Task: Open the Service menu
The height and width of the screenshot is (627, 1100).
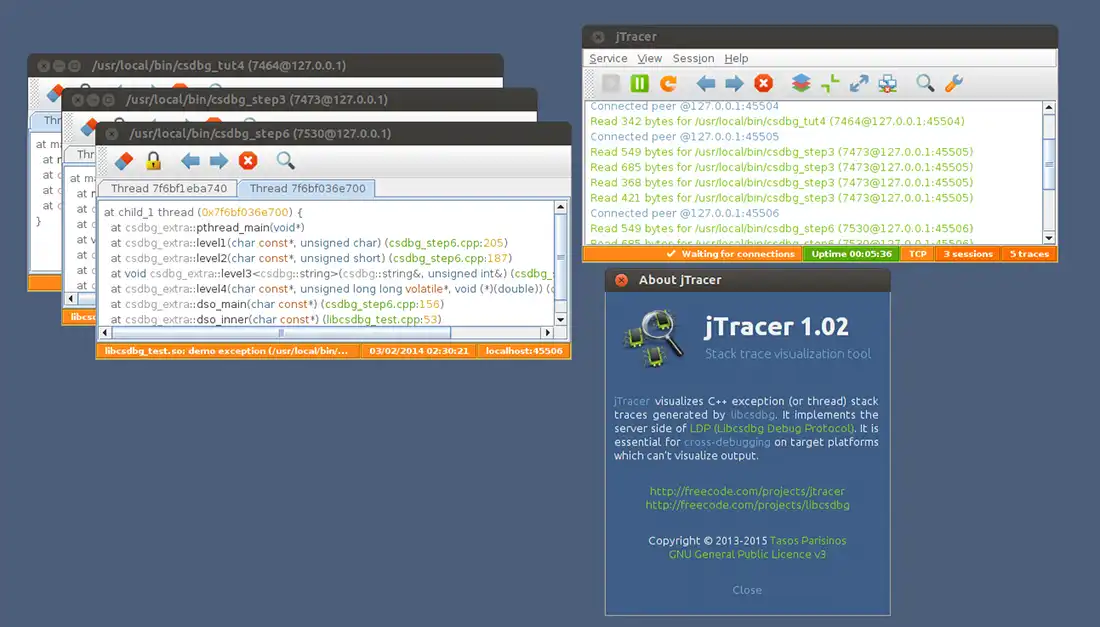Action: coord(608,58)
